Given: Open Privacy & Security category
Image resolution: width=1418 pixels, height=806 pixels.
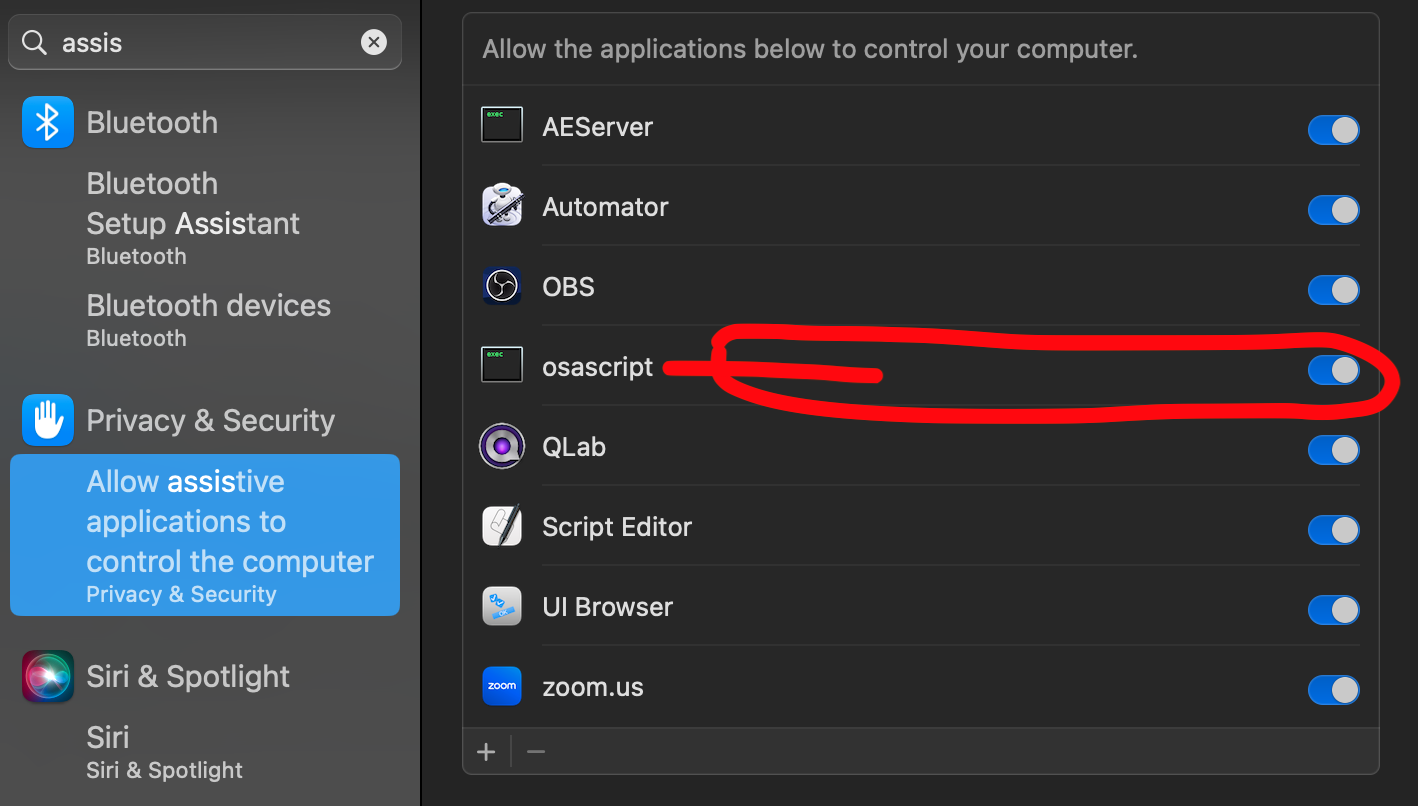Looking at the screenshot, I should (x=210, y=420).
